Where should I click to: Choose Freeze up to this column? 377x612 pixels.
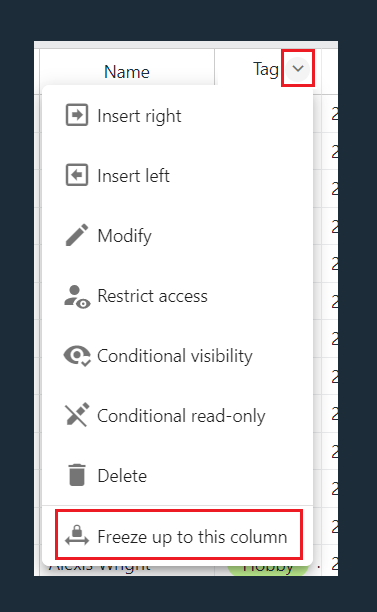pyautogui.click(x=179, y=534)
